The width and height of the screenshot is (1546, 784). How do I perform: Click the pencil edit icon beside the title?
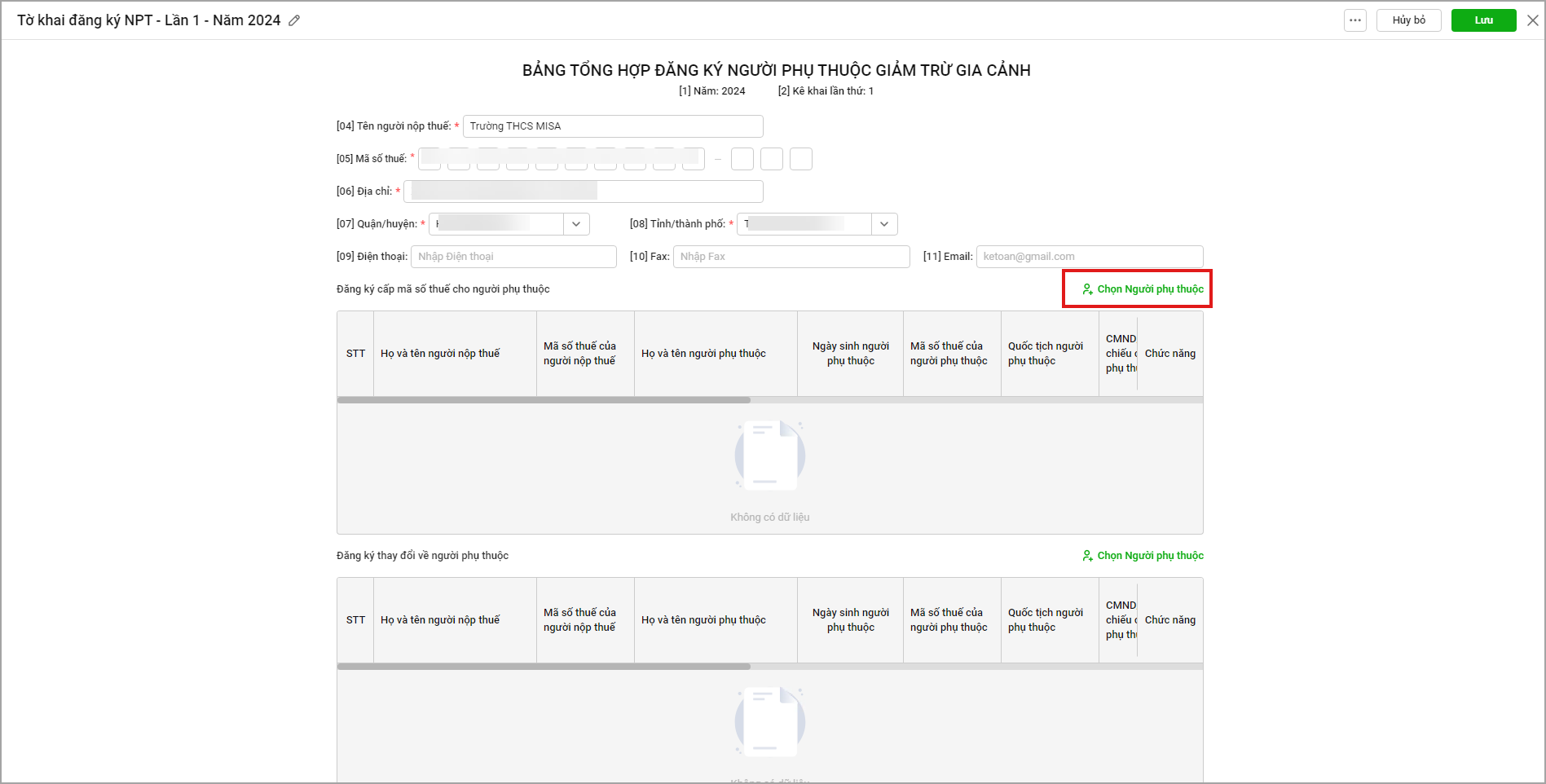[x=294, y=20]
